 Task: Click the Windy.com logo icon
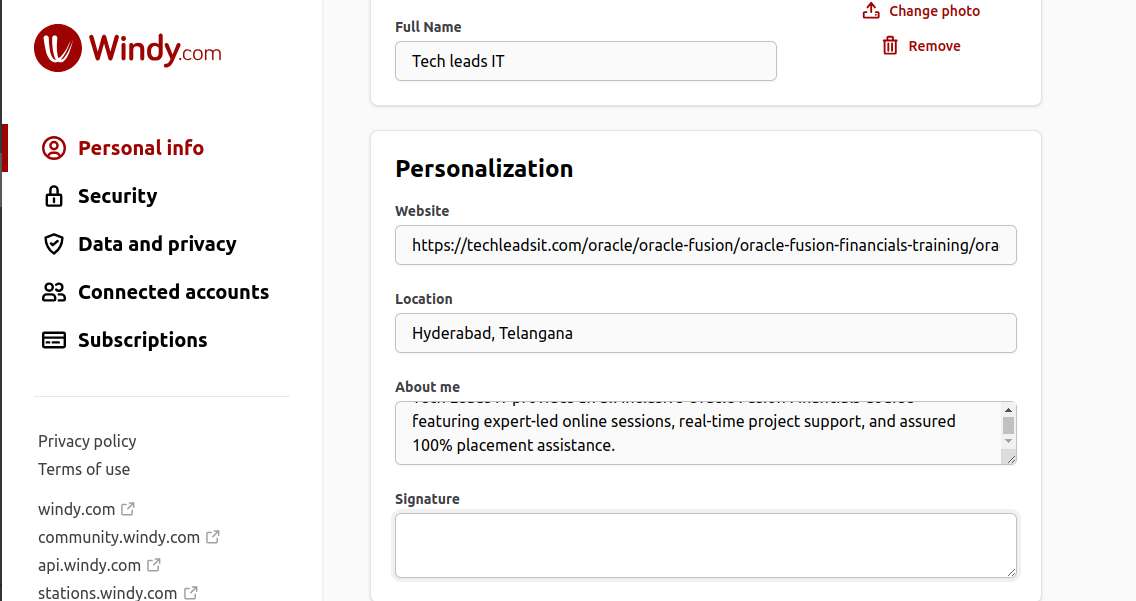[x=57, y=48]
